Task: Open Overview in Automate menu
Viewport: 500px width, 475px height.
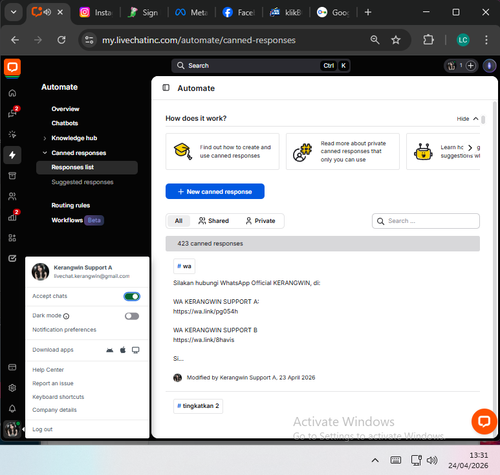Action: (65, 109)
